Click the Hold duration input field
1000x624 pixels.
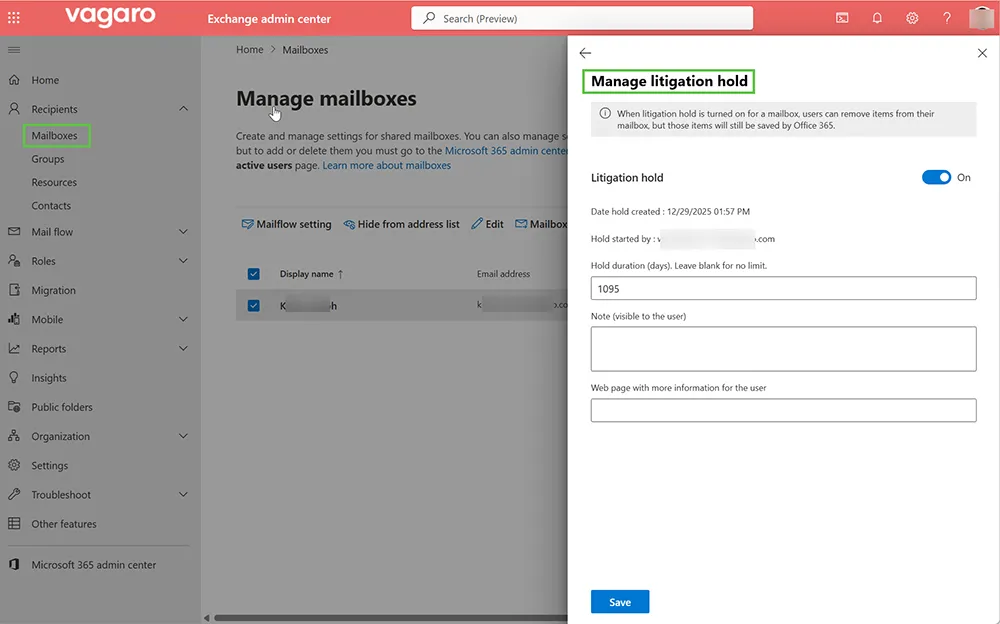[783, 288]
